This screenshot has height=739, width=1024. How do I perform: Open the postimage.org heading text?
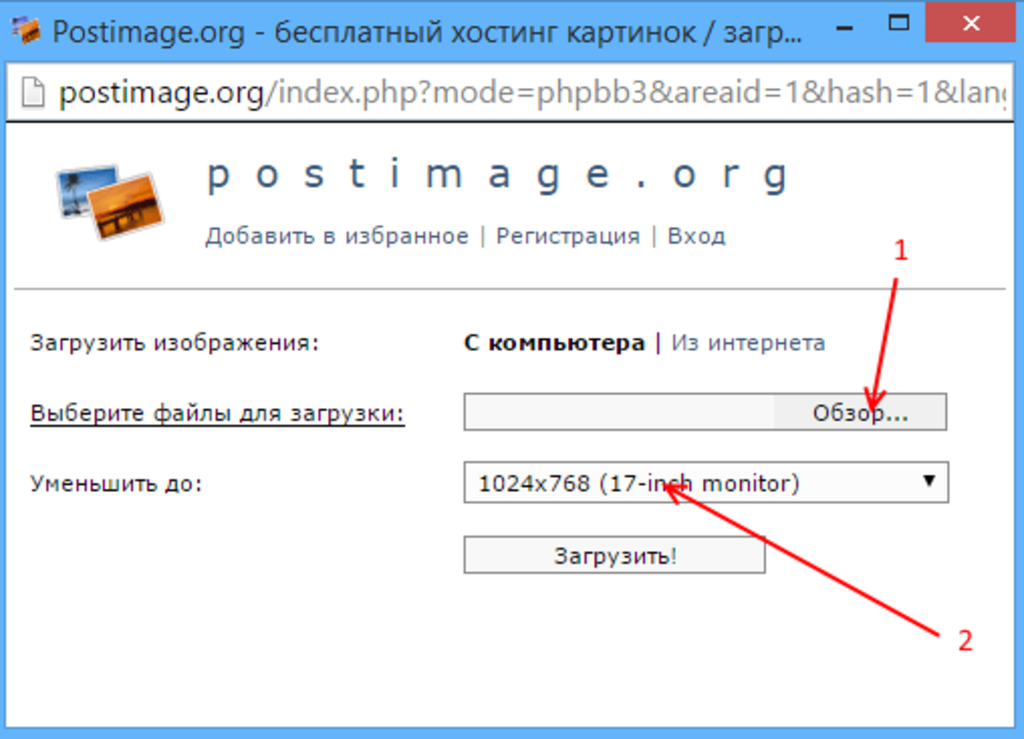click(498, 176)
